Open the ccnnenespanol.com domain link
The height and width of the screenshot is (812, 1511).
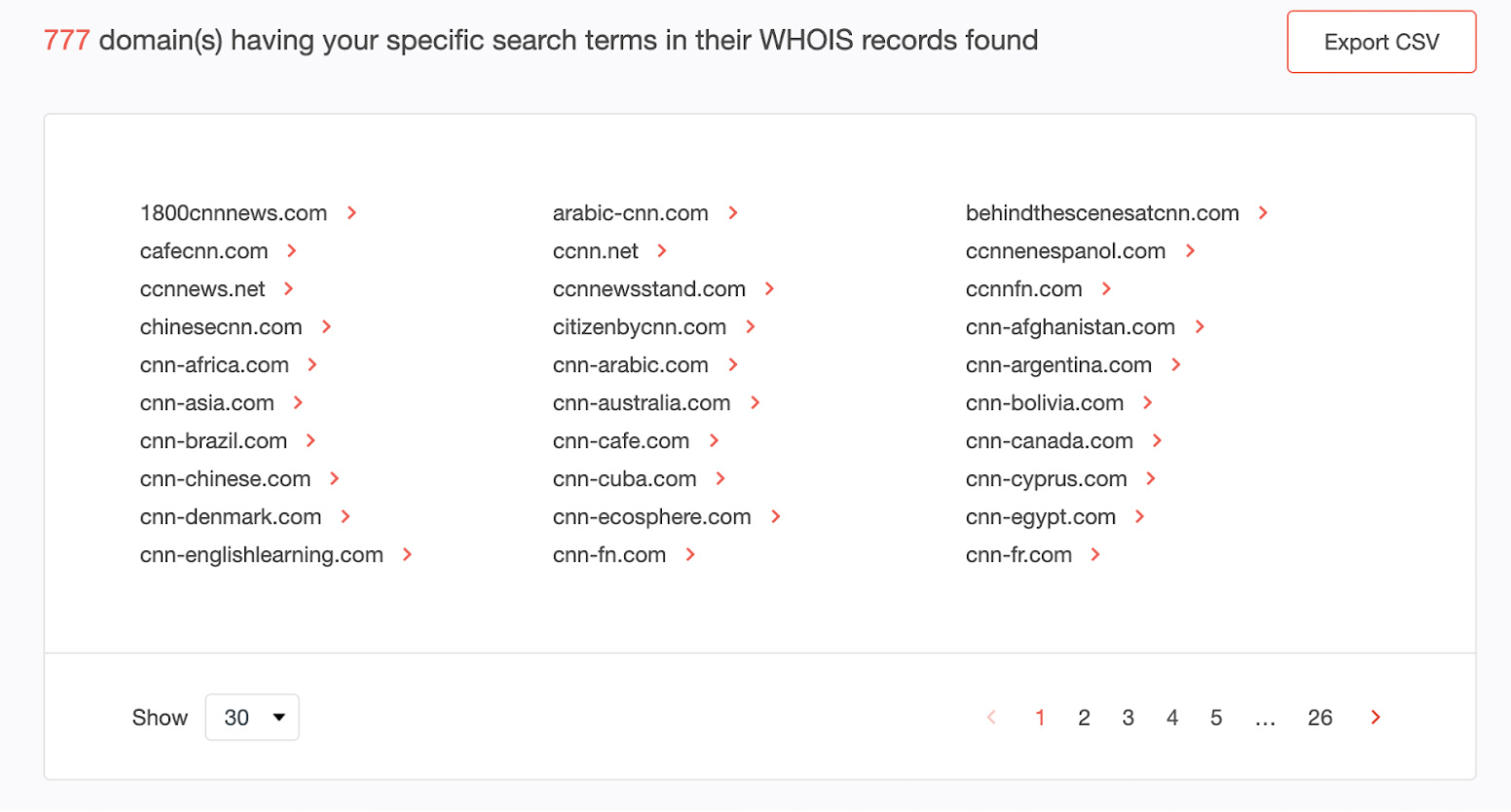pos(1065,251)
